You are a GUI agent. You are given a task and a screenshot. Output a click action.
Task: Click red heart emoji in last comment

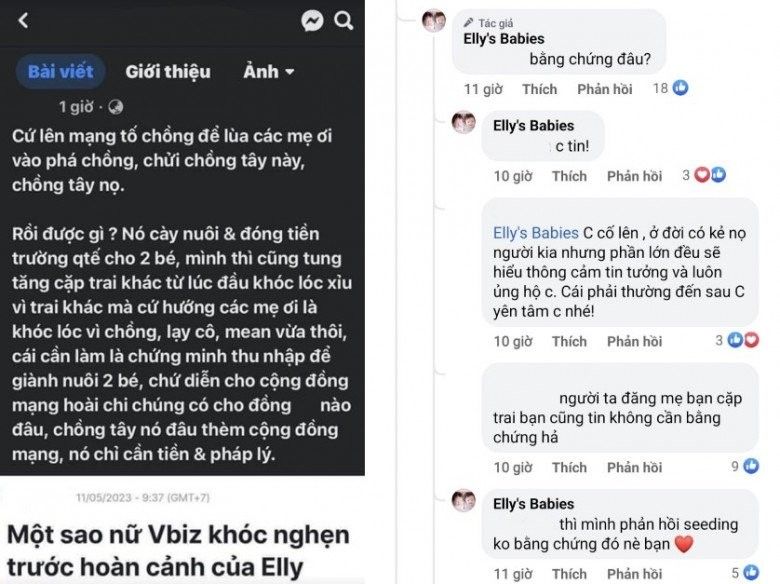coord(684,545)
